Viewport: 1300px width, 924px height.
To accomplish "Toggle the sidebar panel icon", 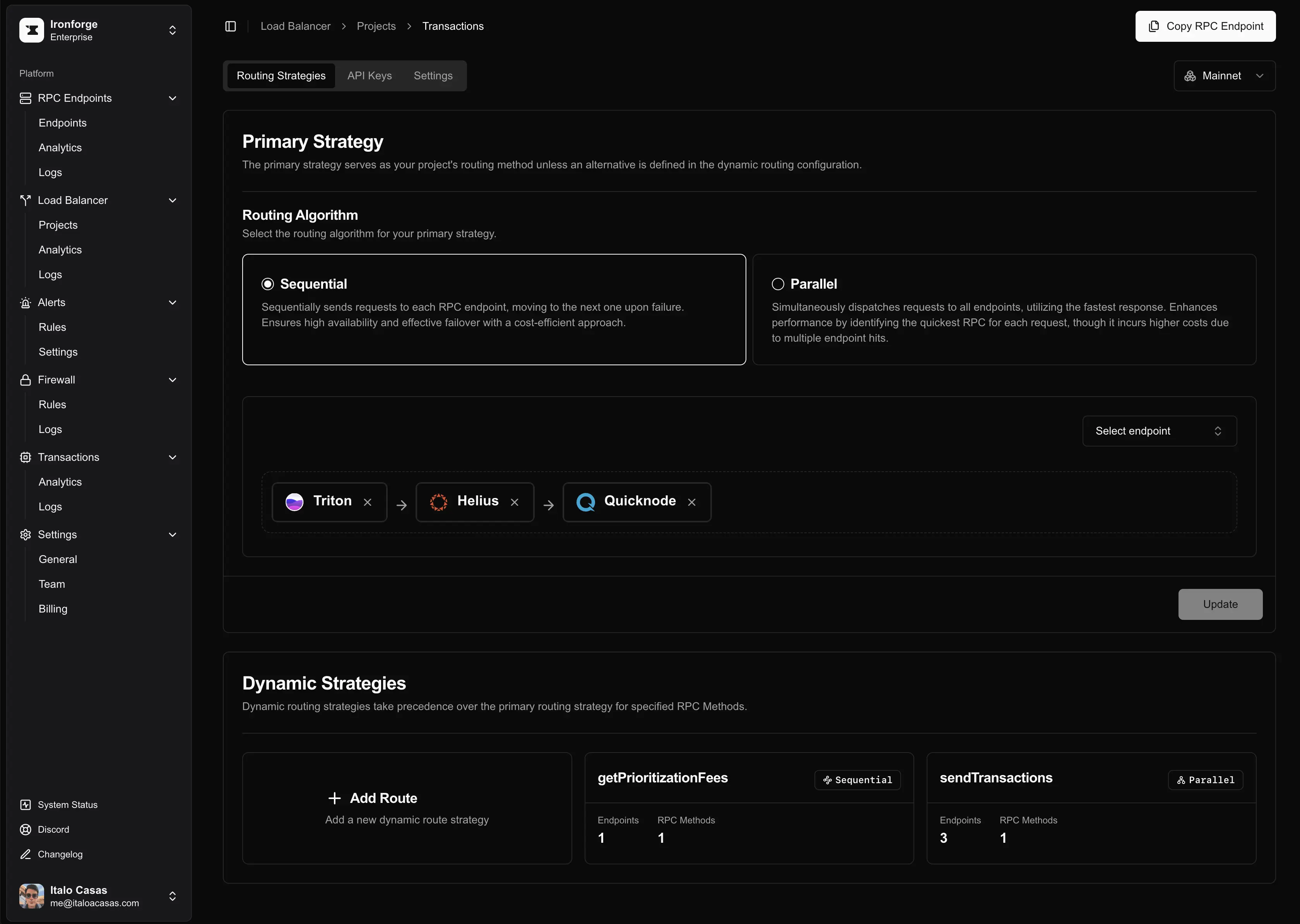I will point(231,26).
